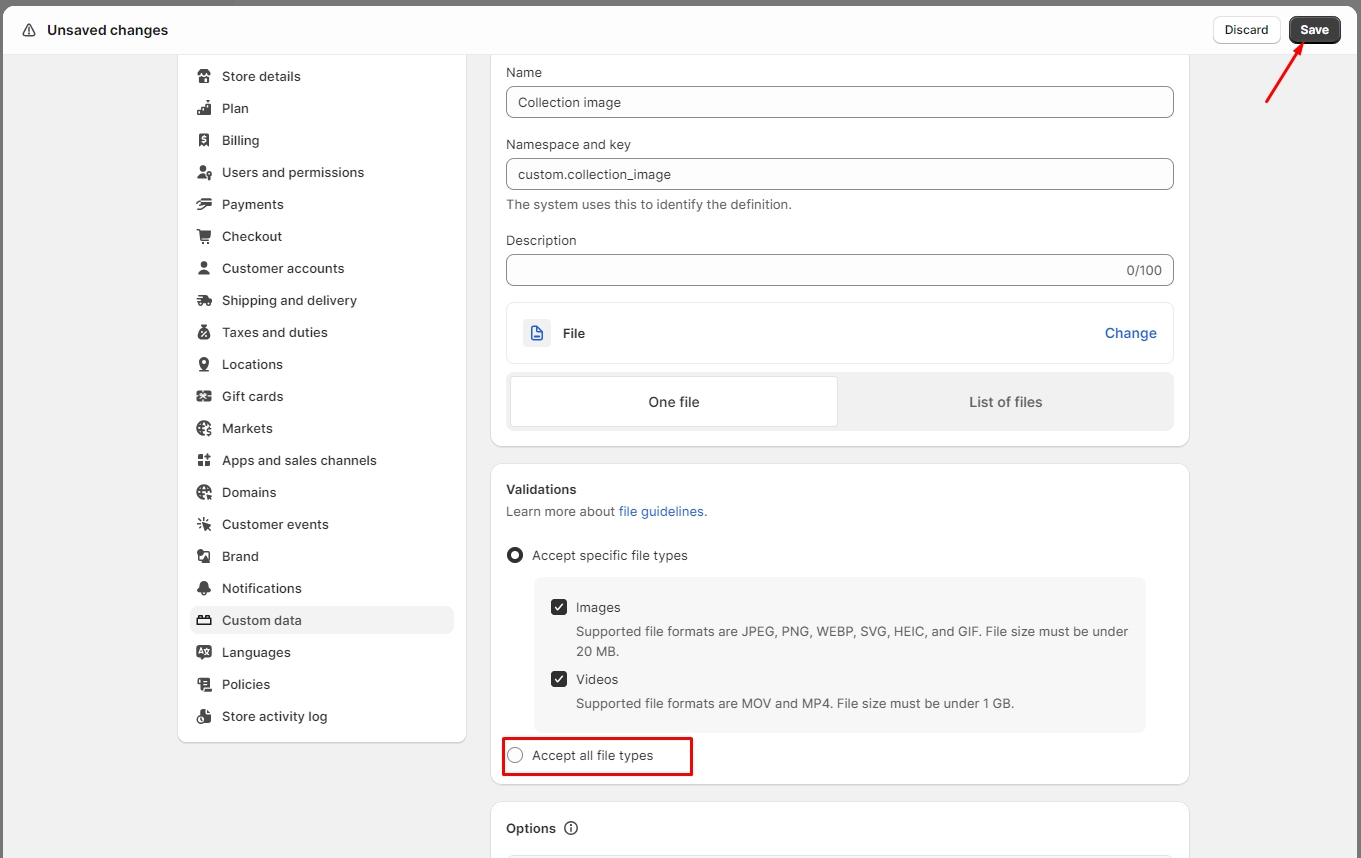Uncheck the Images file type checkbox

coord(559,607)
